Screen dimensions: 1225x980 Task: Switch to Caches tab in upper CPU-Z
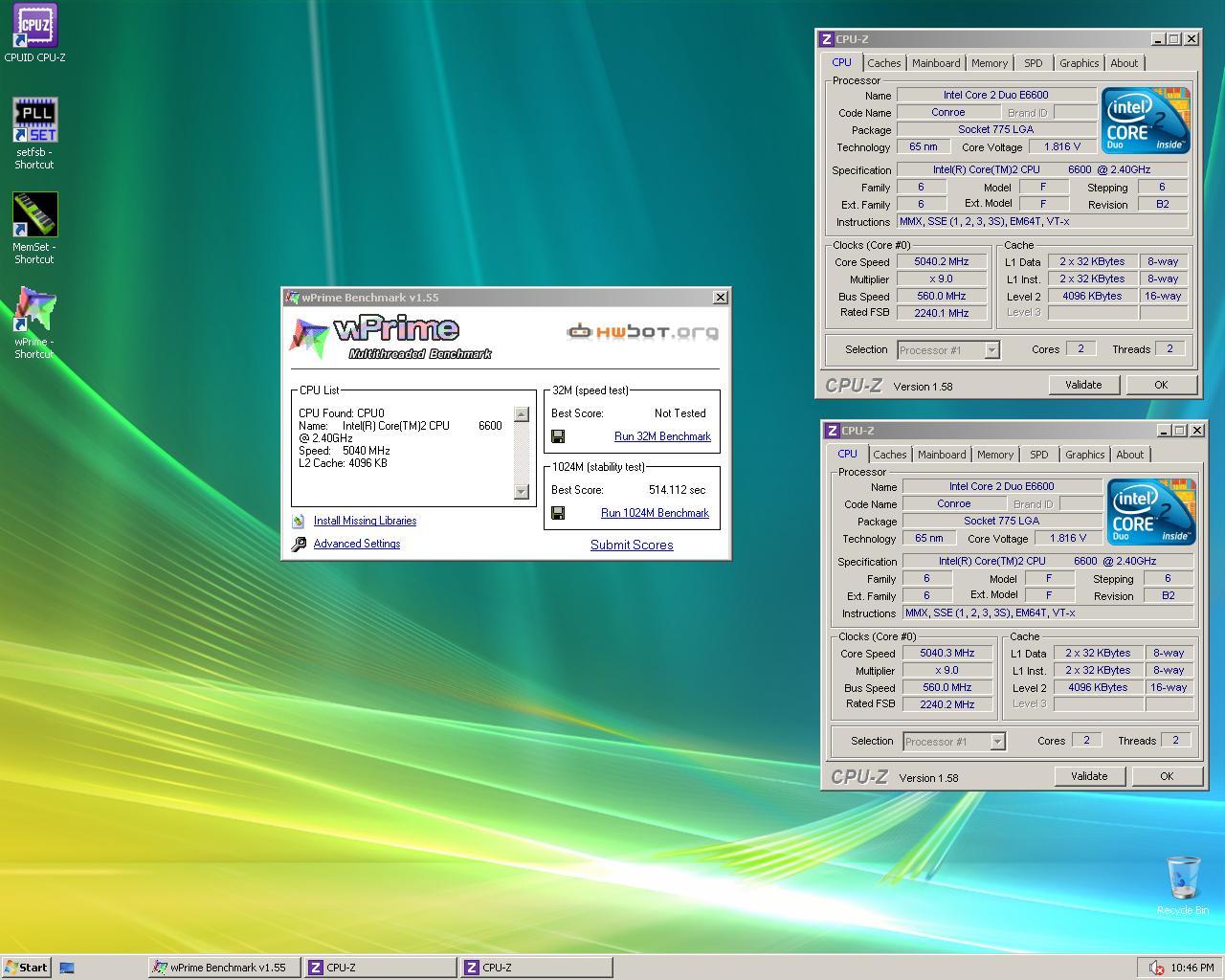(884, 63)
